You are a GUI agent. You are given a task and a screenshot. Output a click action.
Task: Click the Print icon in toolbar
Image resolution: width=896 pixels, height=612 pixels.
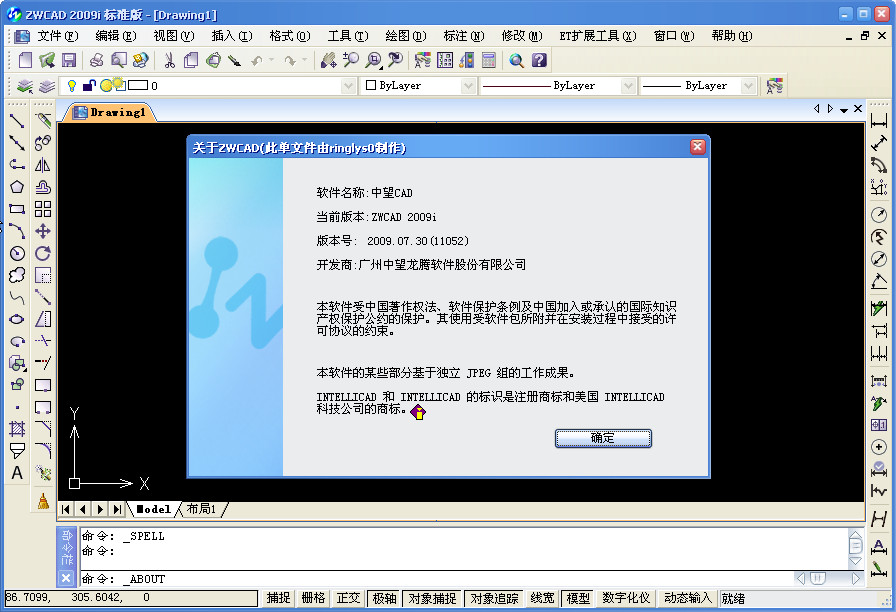[x=97, y=60]
